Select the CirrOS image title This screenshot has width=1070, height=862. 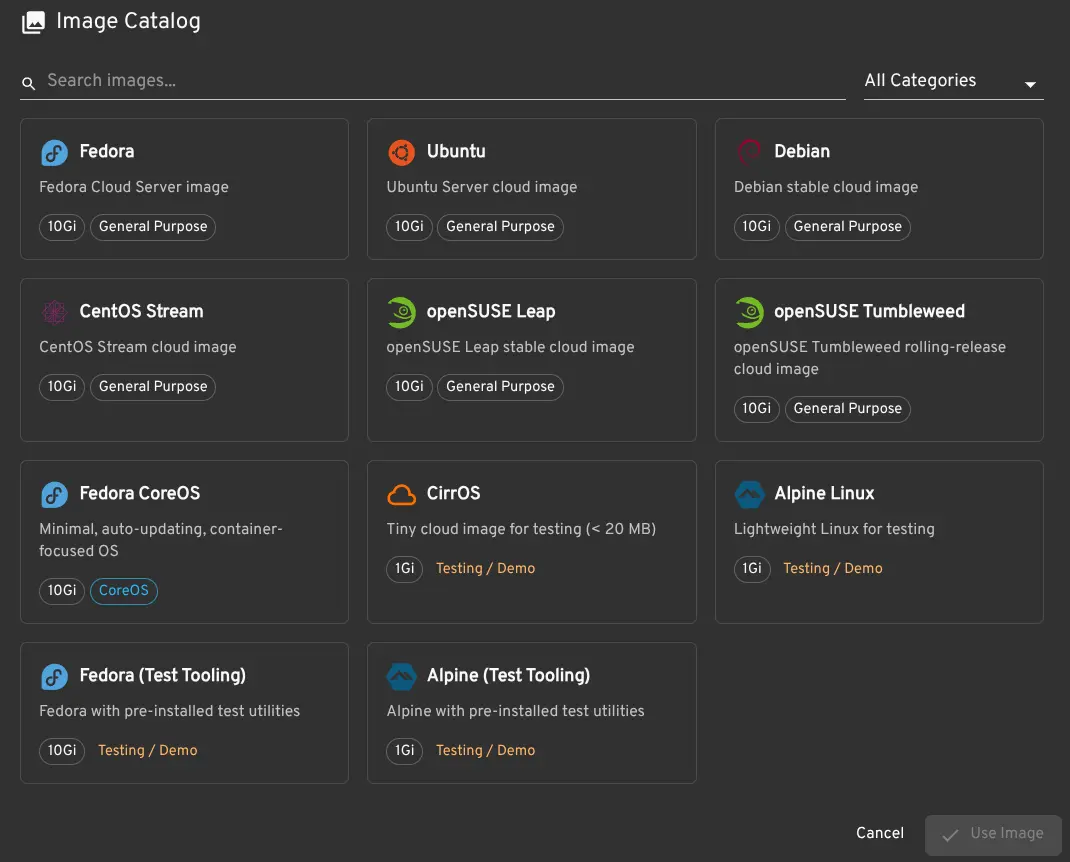pos(453,493)
